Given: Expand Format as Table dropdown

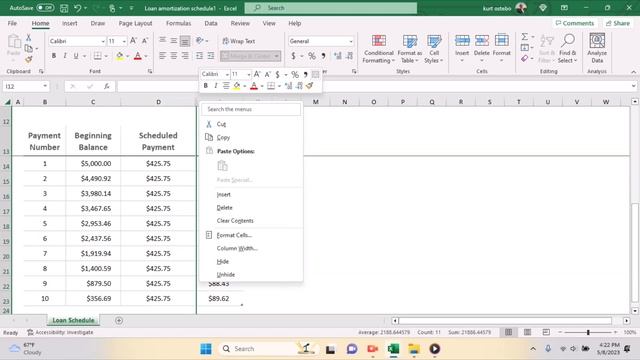Looking at the screenshot, I should [409, 49].
